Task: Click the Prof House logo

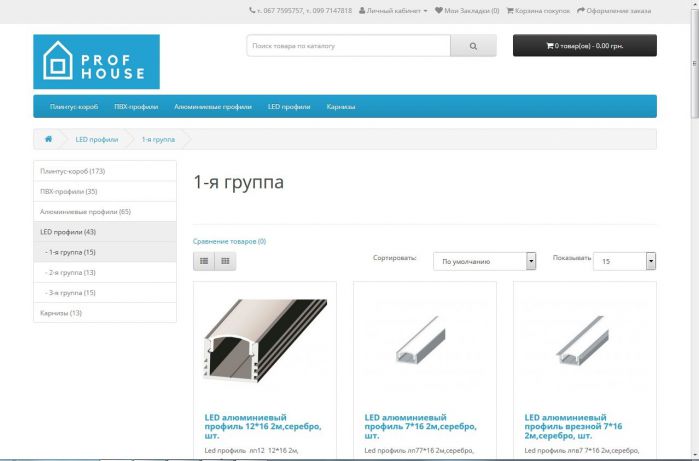Action: 96,62
